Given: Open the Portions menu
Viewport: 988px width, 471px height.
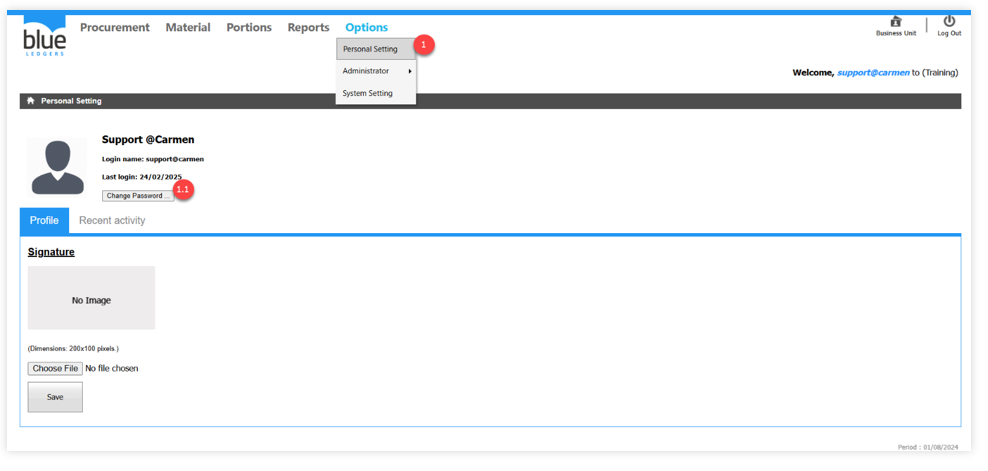Looking at the screenshot, I should (x=249, y=28).
